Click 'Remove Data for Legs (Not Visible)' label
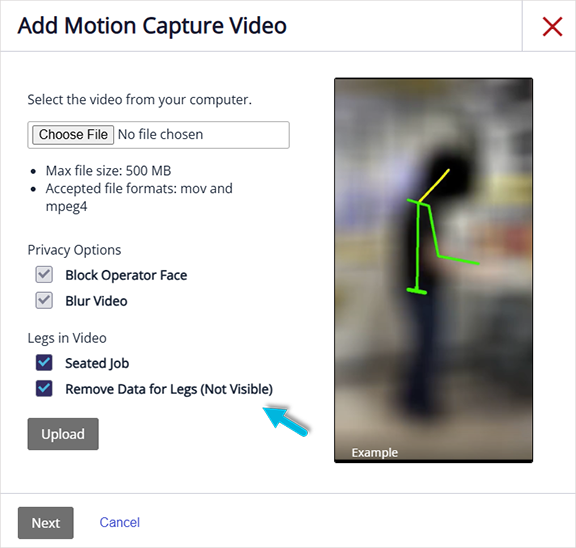This screenshot has width=576, height=548. tap(169, 389)
